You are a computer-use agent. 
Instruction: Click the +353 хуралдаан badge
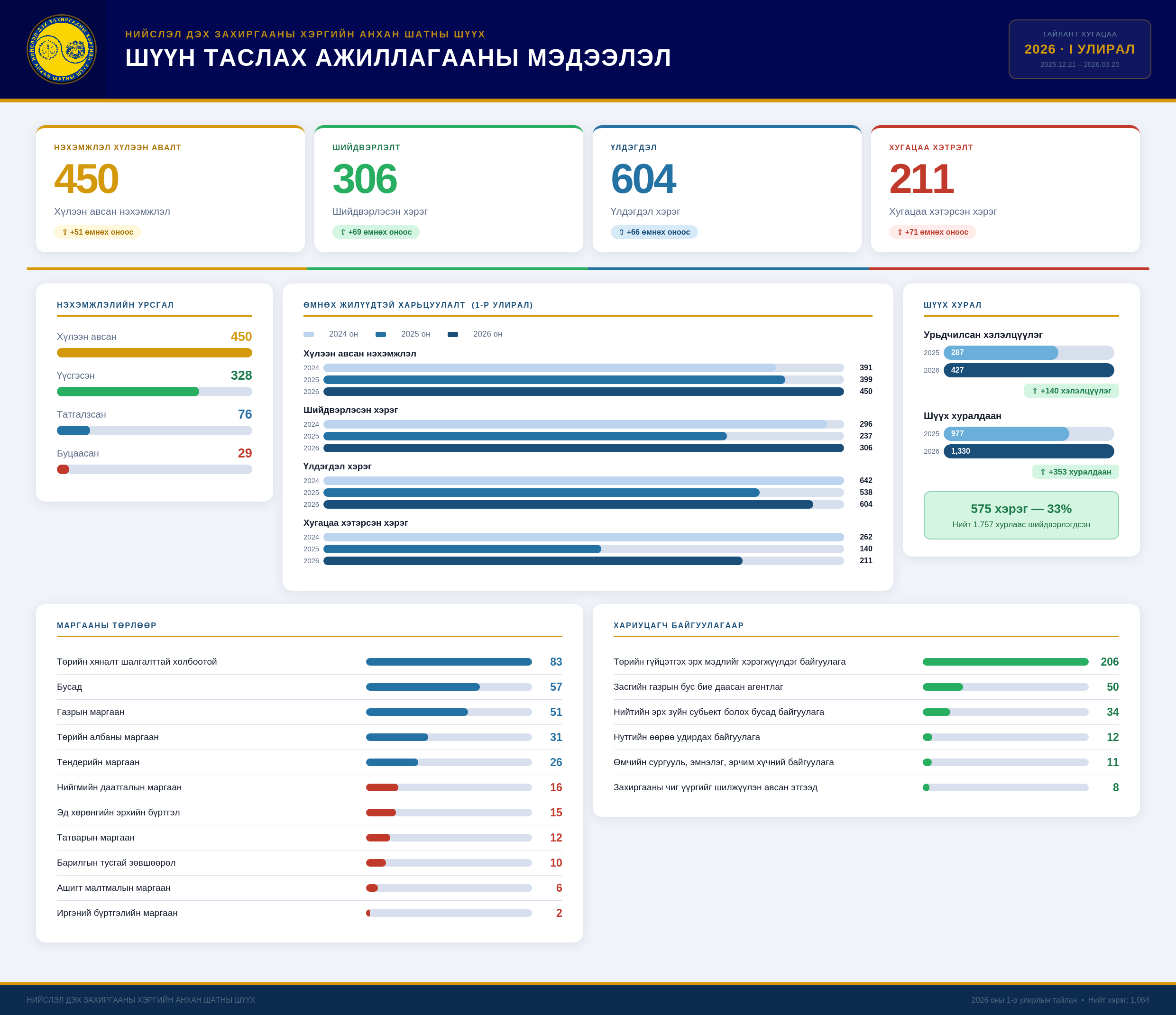(x=1075, y=472)
